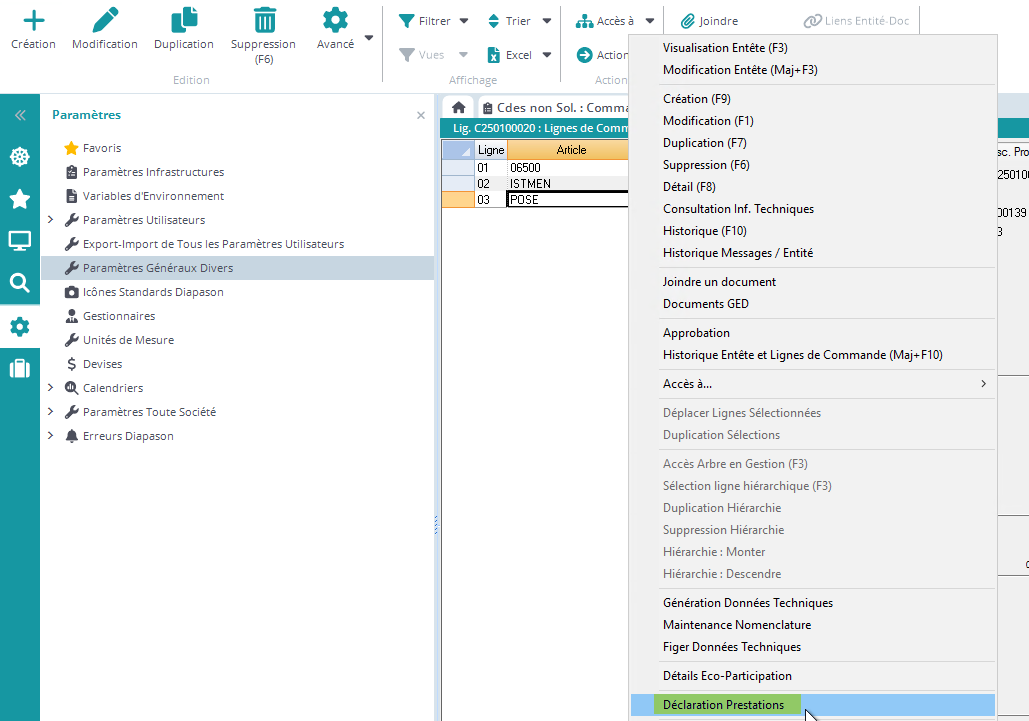Collapse sidebar with double chevron icon
This screenshot has height=721, width=1029.
(x=19, y=115)
